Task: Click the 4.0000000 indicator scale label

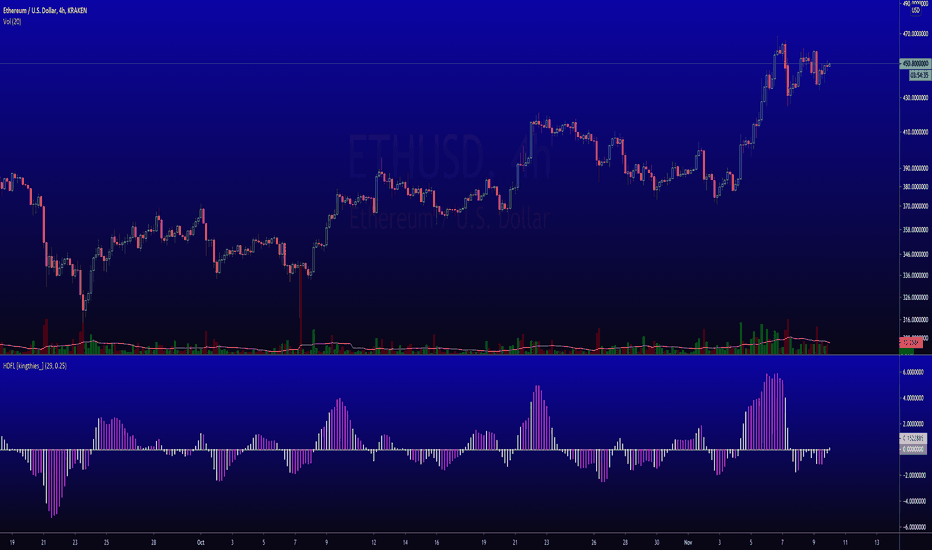Action: click(x=914, y=398)
